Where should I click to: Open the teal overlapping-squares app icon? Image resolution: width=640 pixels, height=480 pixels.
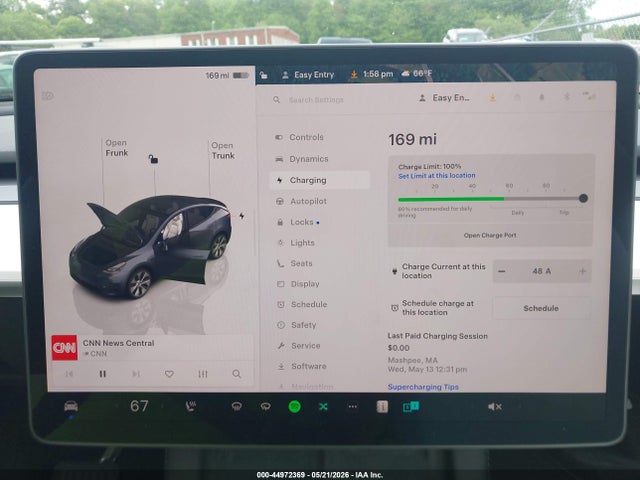[x=411, y=407]
